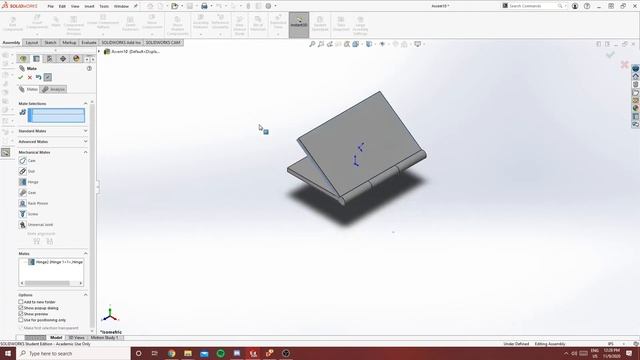Confirm with corner green checkmark in viewport

click(610, 55)
